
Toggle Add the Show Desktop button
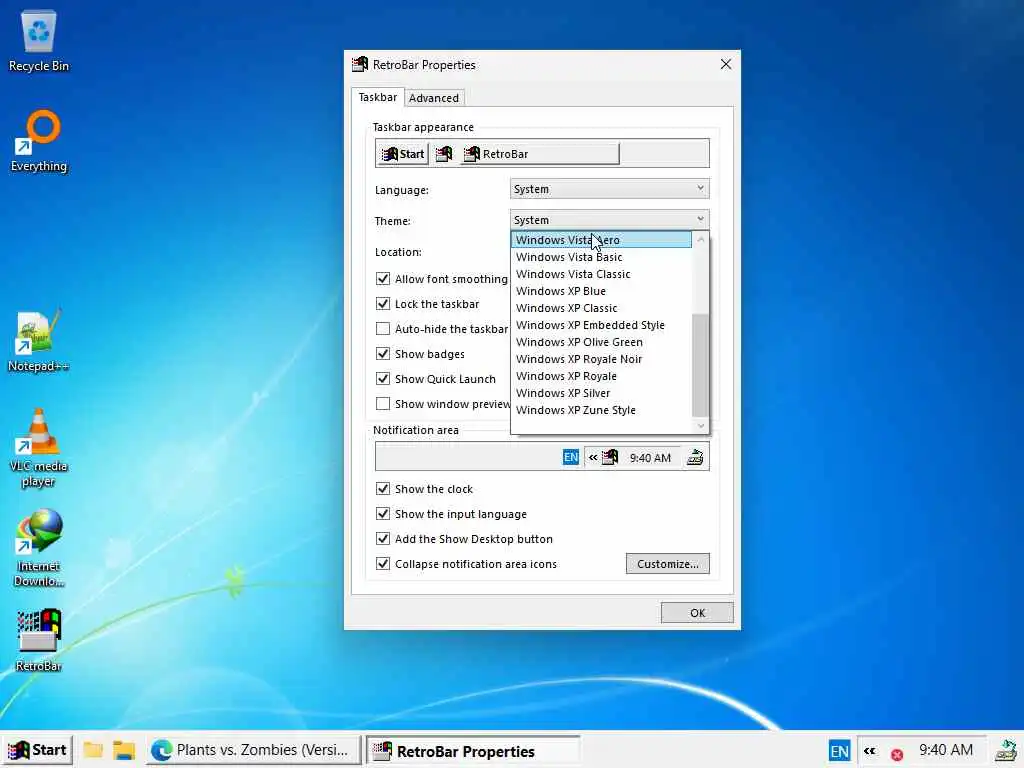point(383,539)
